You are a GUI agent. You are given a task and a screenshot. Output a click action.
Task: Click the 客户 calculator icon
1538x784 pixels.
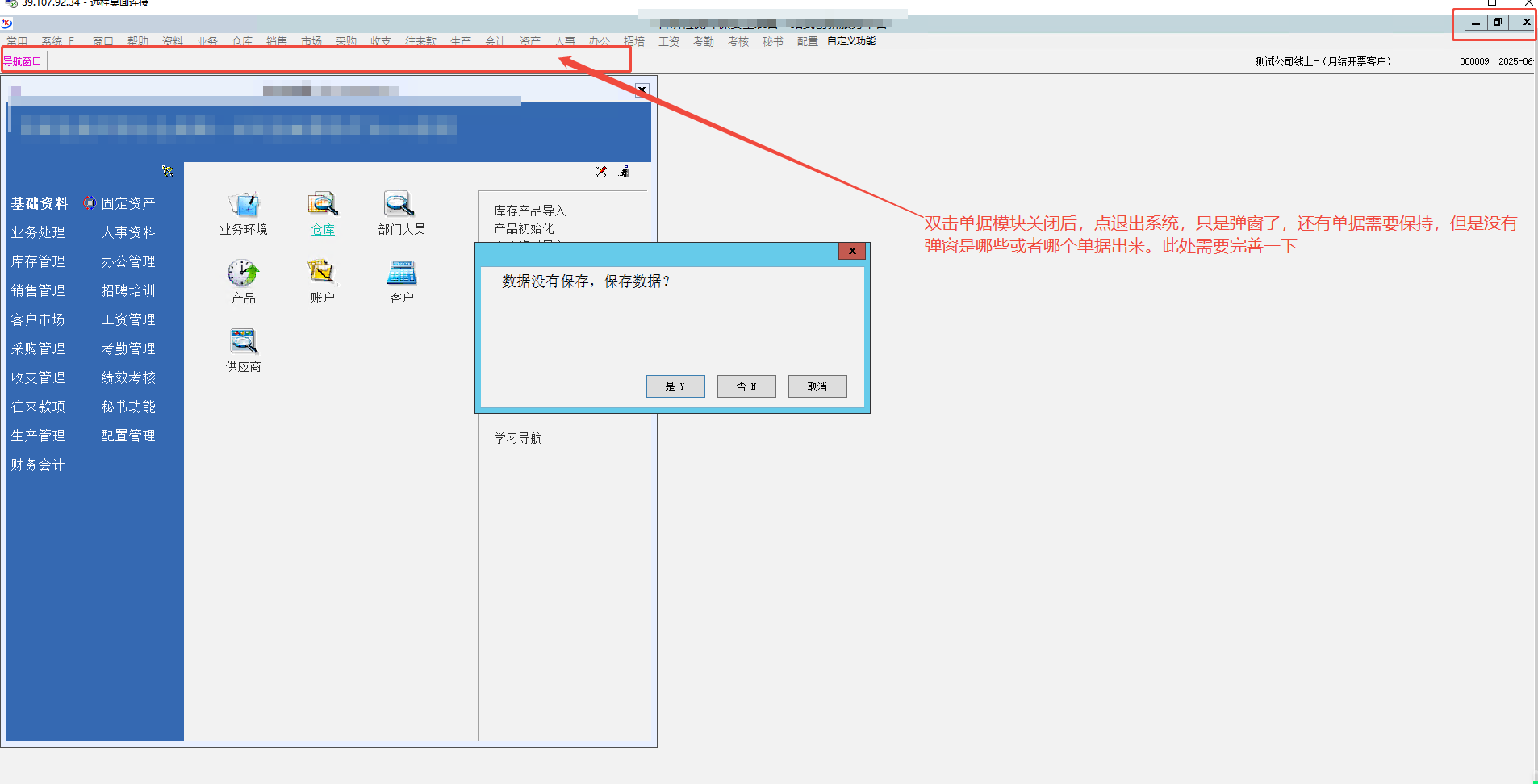click(x=401, y=273)
